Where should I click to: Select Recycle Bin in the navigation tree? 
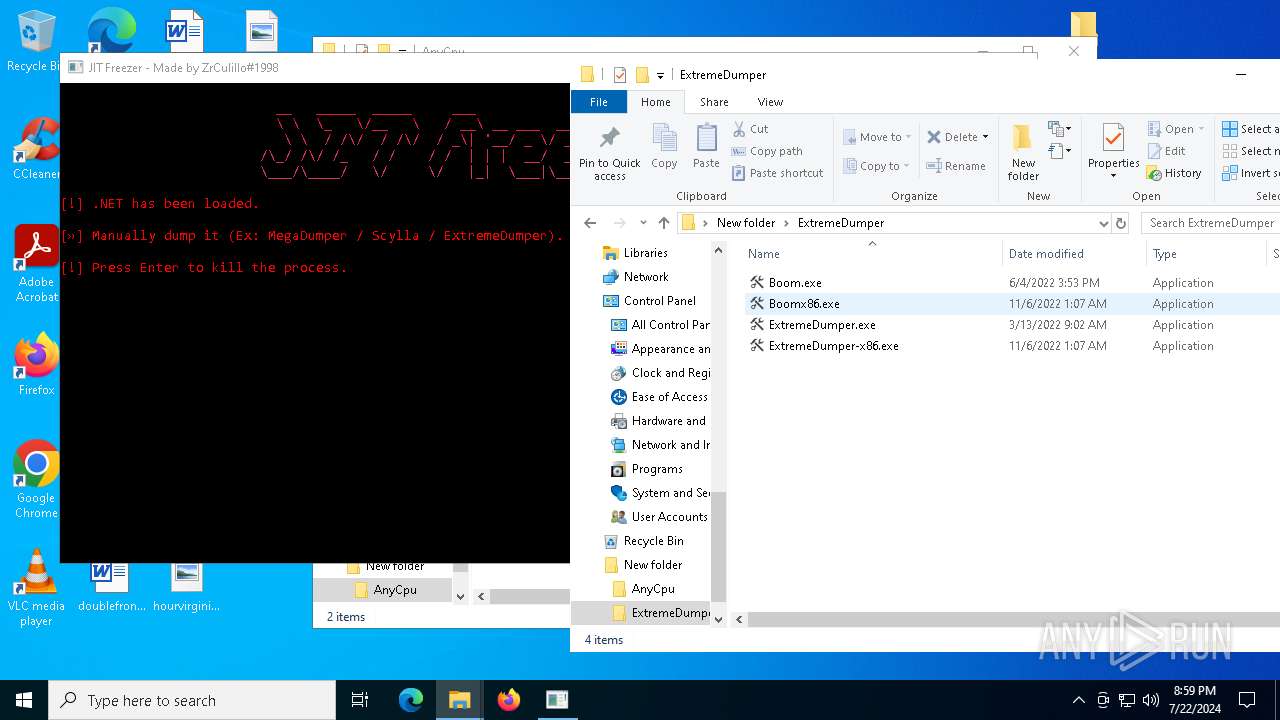coord(653,541)
